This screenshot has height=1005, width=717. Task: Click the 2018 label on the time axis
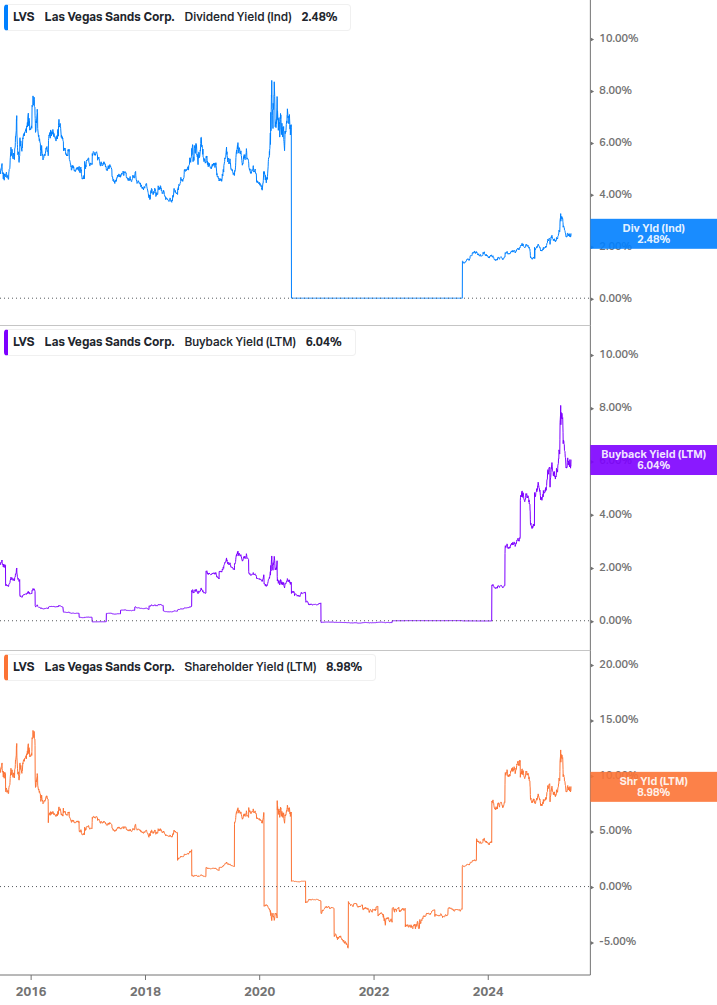pyautogui.click(x=145, y=992)
